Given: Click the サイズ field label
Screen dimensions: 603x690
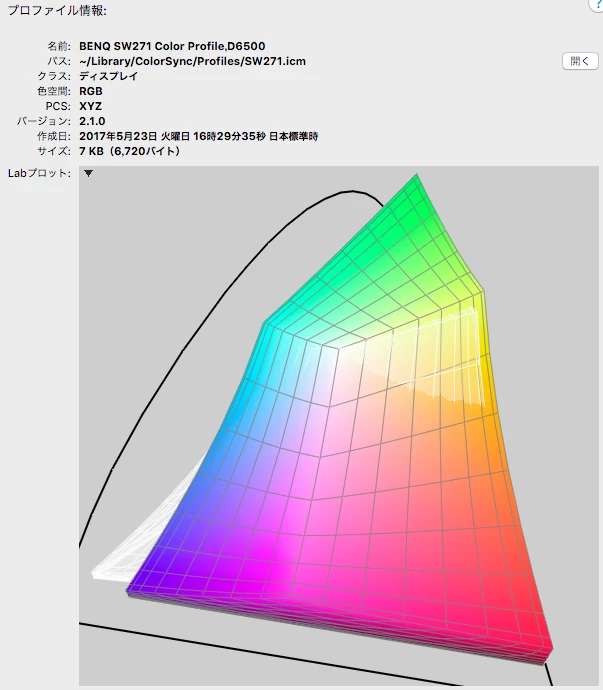Looking at the screenshot, I should click(54, 151).
